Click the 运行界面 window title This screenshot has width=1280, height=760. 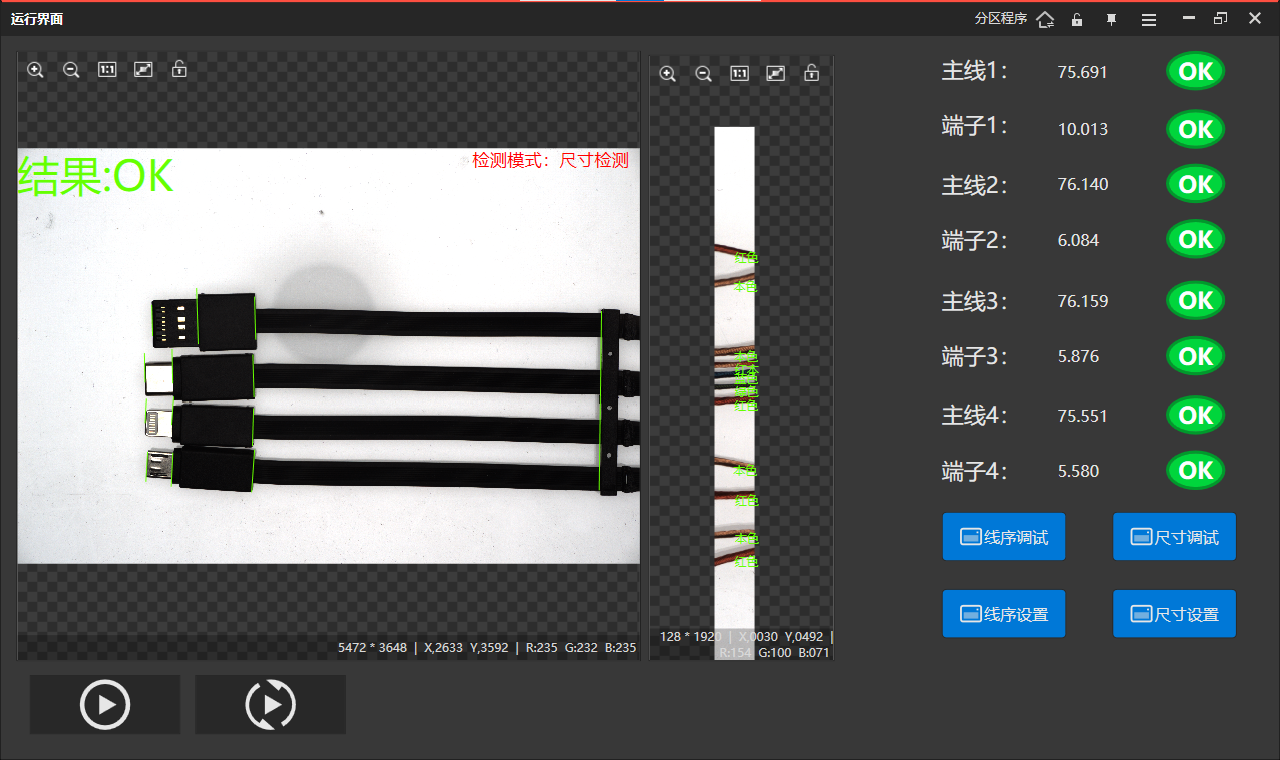pos(37,19)
